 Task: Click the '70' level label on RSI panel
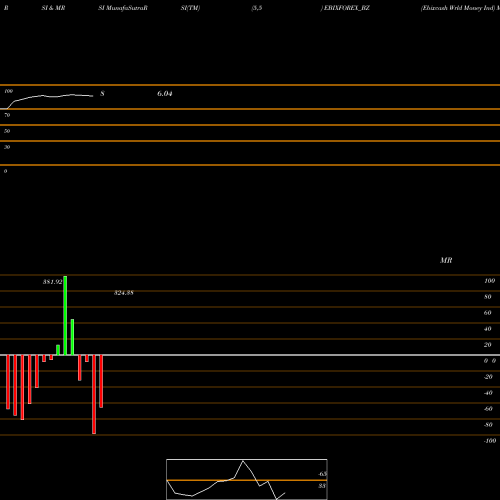7,115
